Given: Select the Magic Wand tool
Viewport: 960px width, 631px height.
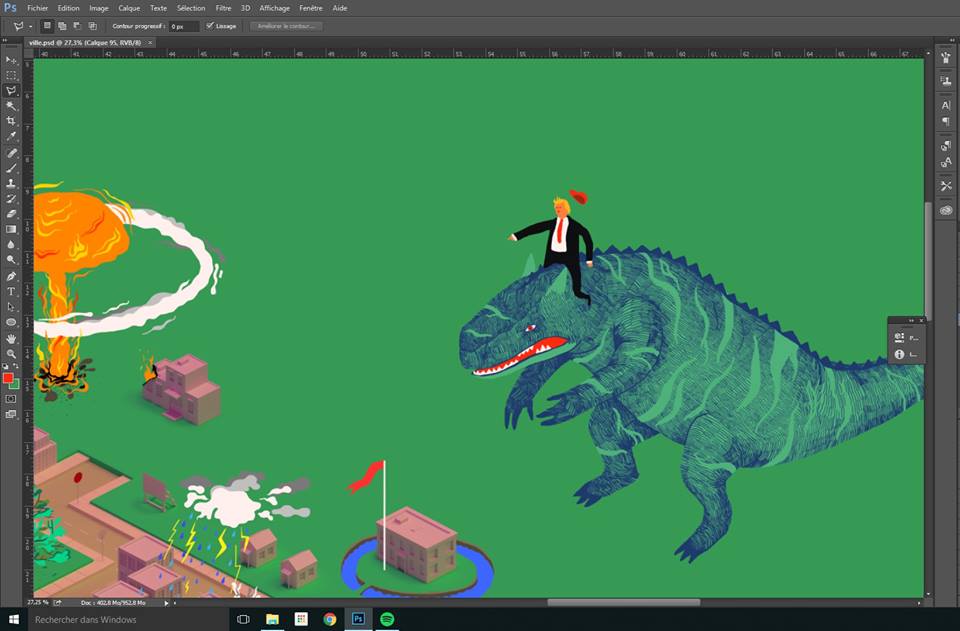Looking at the screenshot, I should tap(11, 106).
